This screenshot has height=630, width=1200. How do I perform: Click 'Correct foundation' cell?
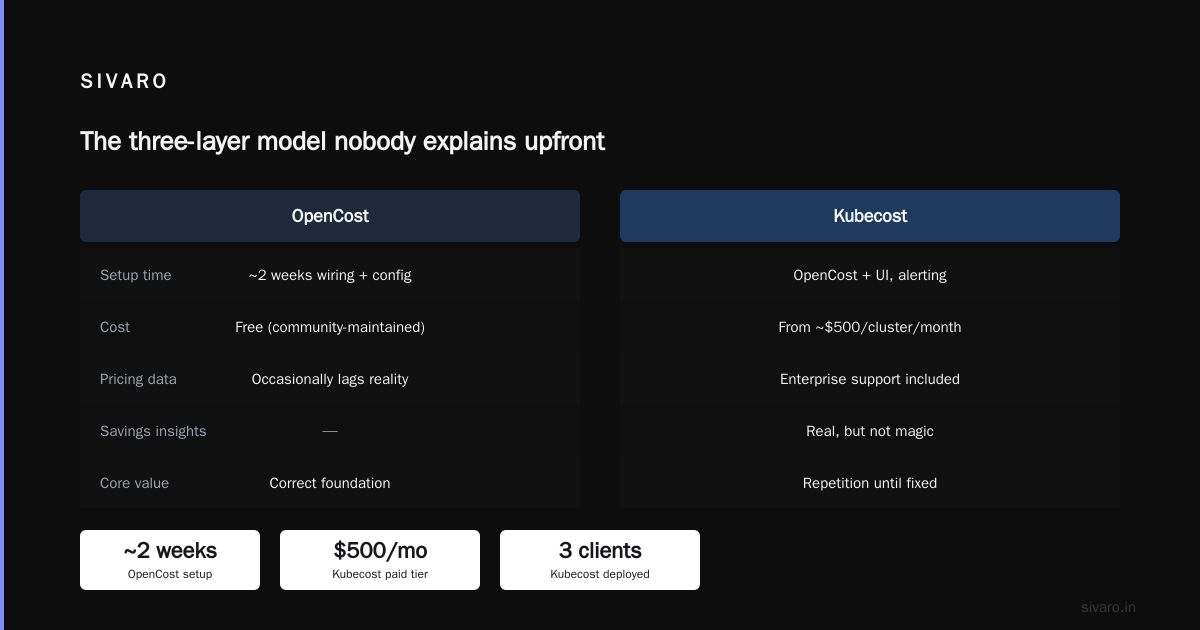pyautogui.click(x=330, y=483)
